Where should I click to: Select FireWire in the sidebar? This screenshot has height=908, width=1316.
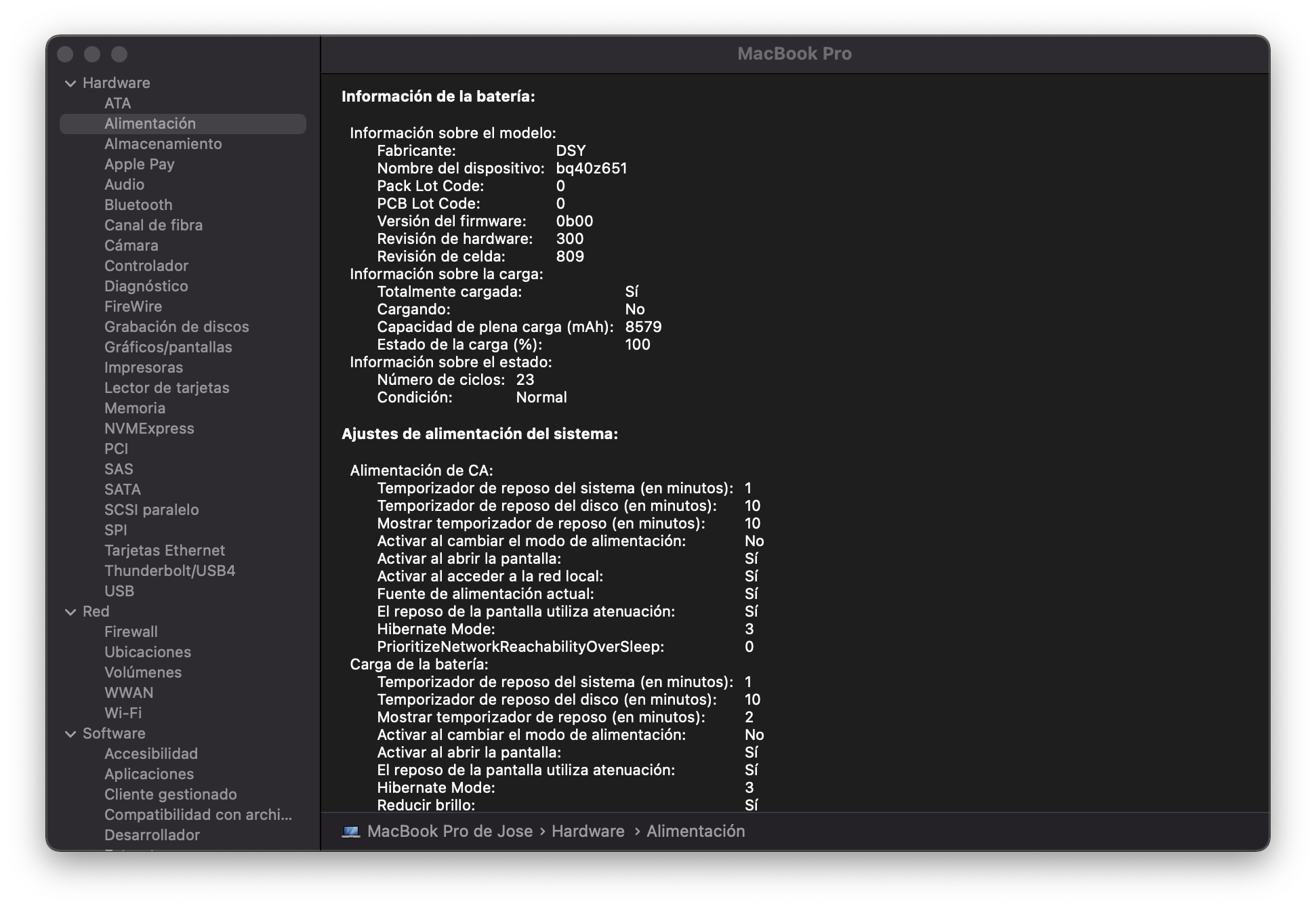133,306
